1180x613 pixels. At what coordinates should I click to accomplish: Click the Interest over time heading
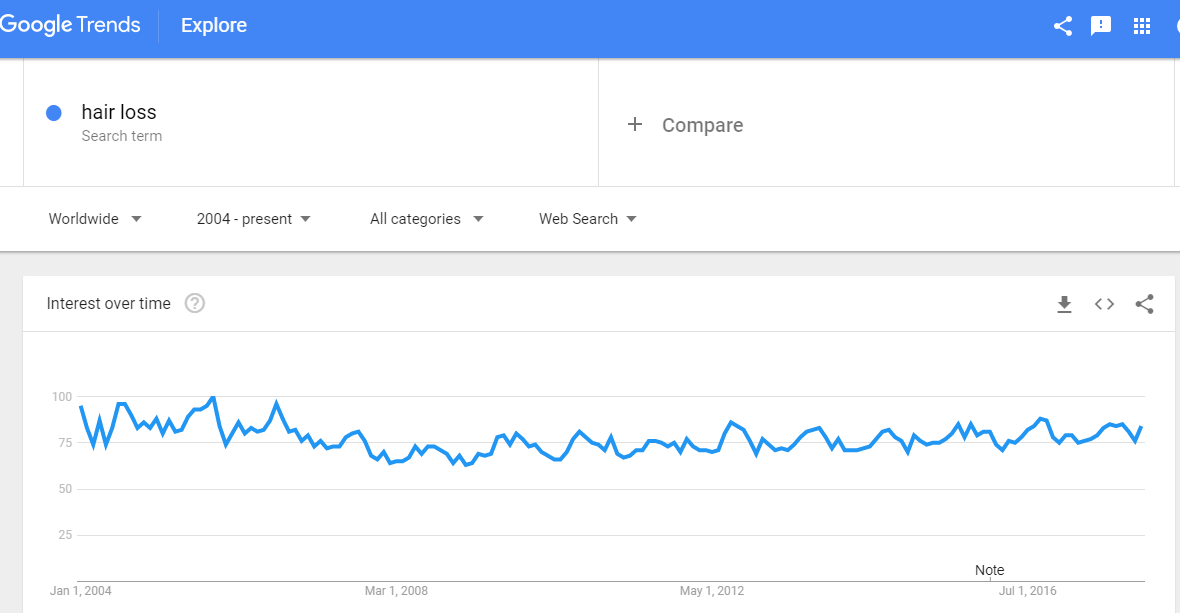pos(108,303)
